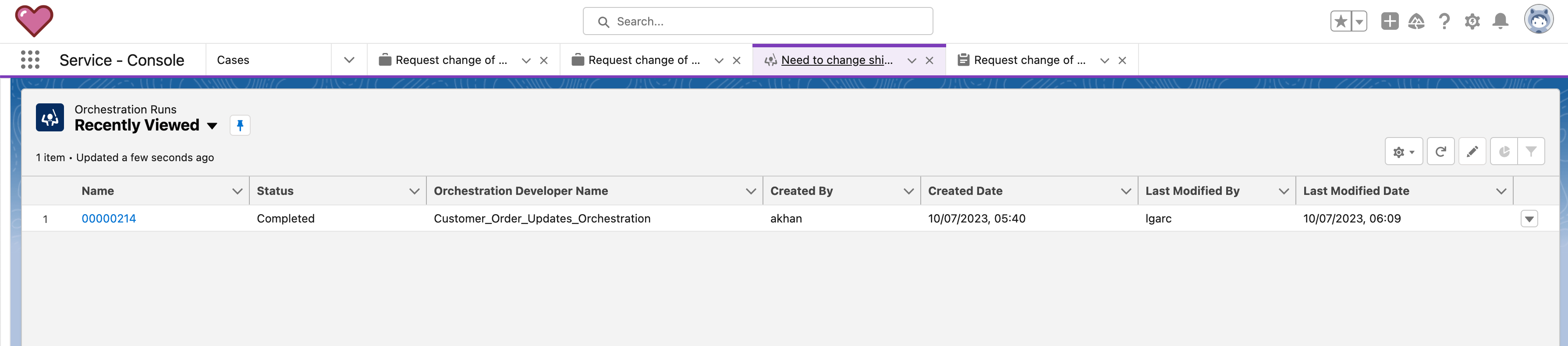
Task: Sort by Orchestration Developer Name column
Action: (x=521, y=191)
